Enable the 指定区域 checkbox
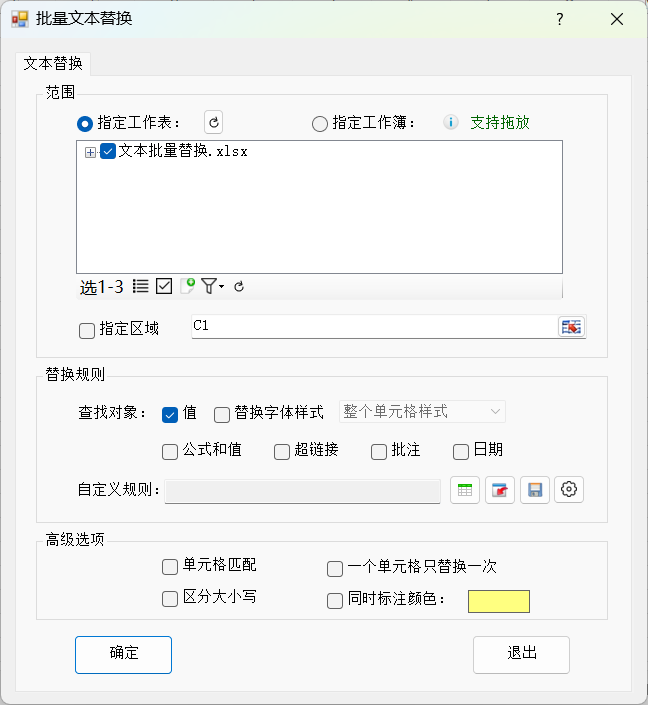 [x=86, y=329]
